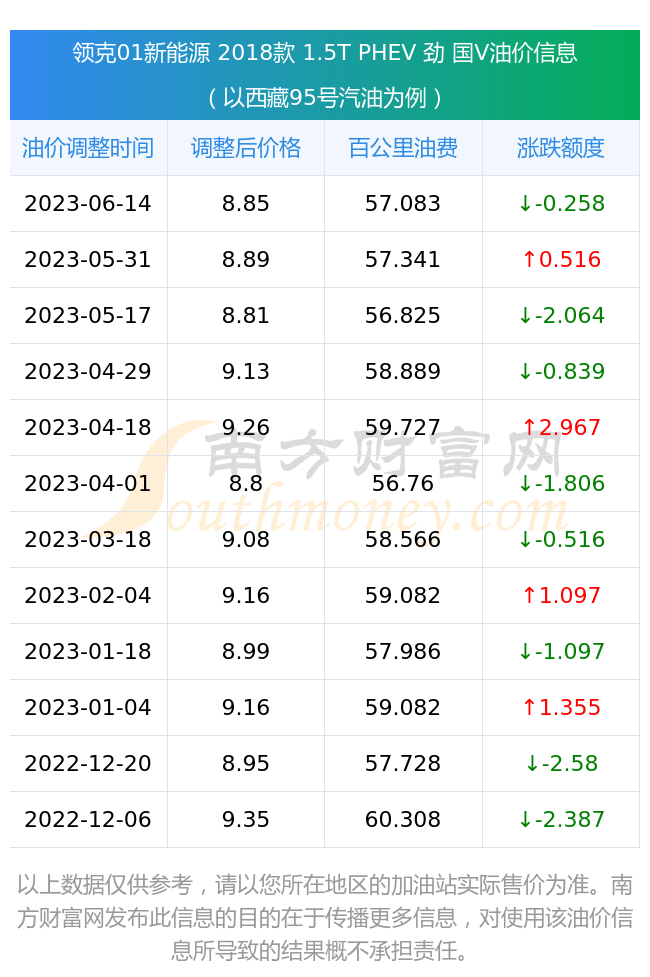Click the green change value ↓-0.258
This screenshot has width=650, height=977.
click(x=561, y=203)
